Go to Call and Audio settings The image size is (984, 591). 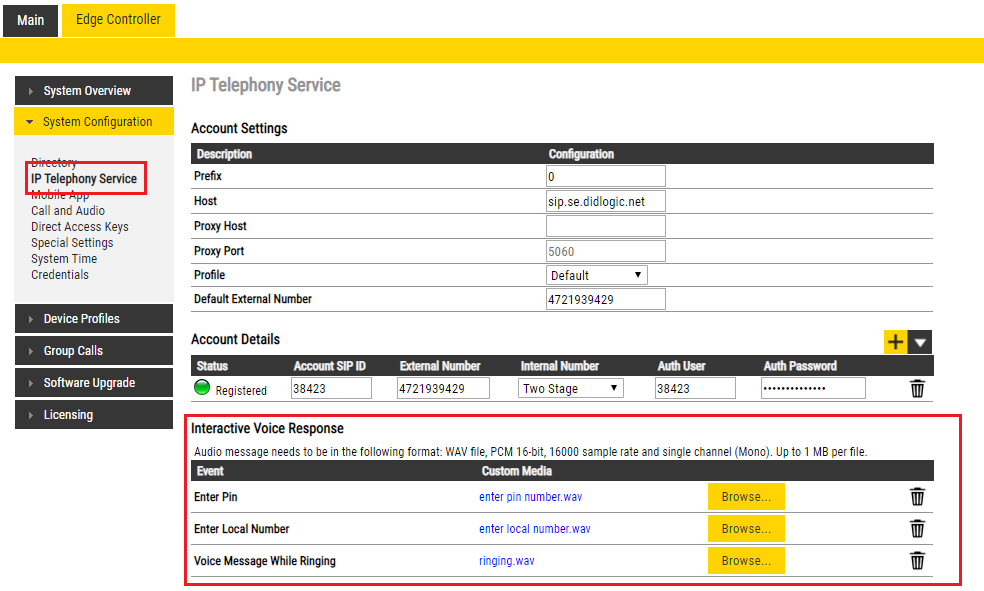[x=68, y=211]
